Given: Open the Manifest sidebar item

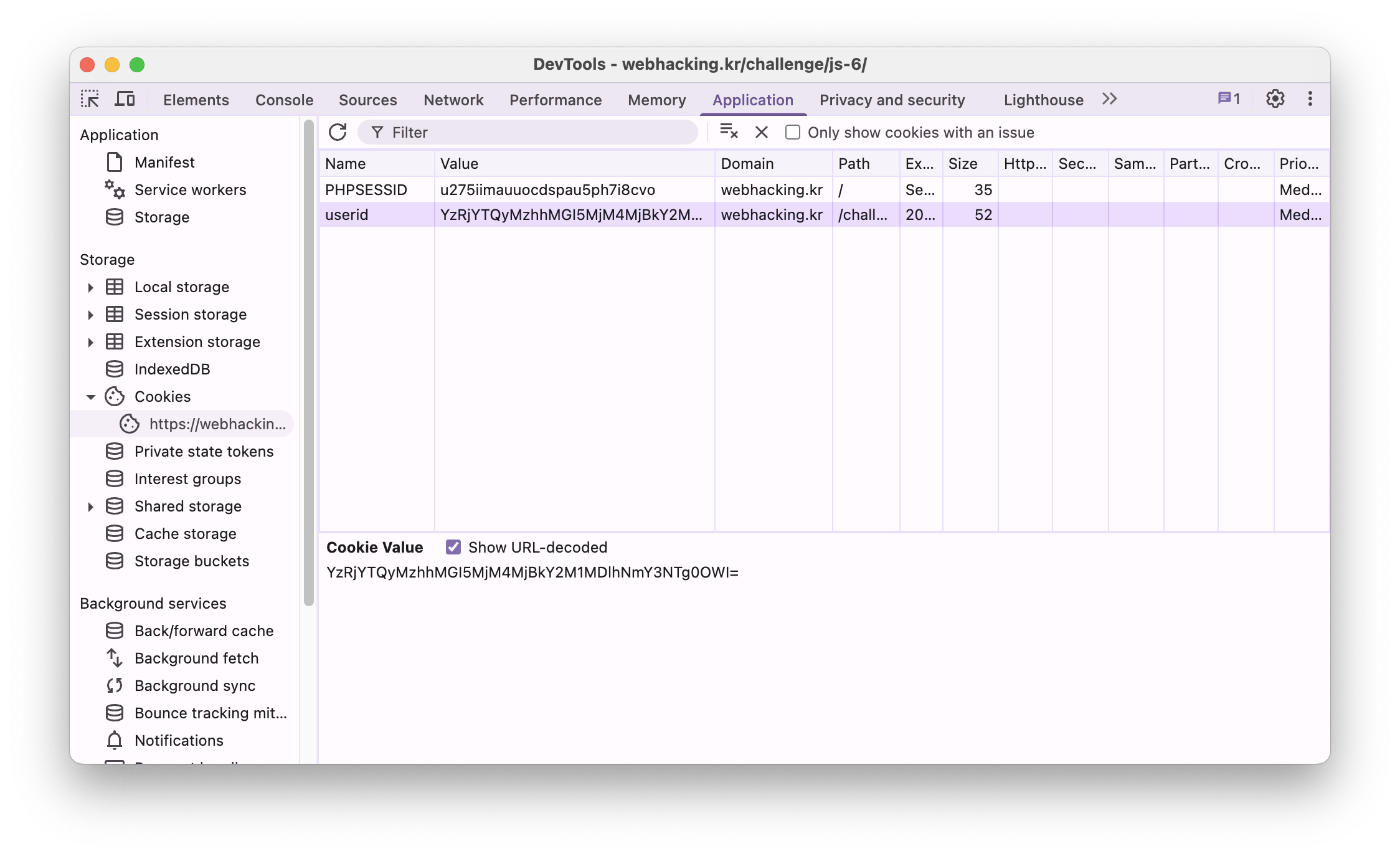Looking at the screenshot, I should [x=164, y=163].
